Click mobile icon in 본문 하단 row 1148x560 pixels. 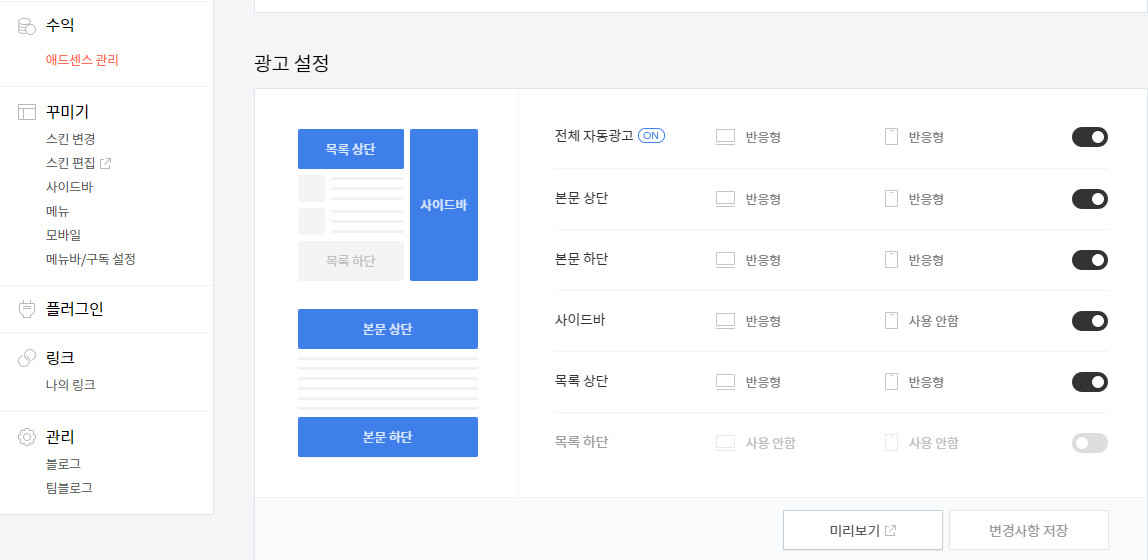tap(891, 259)
